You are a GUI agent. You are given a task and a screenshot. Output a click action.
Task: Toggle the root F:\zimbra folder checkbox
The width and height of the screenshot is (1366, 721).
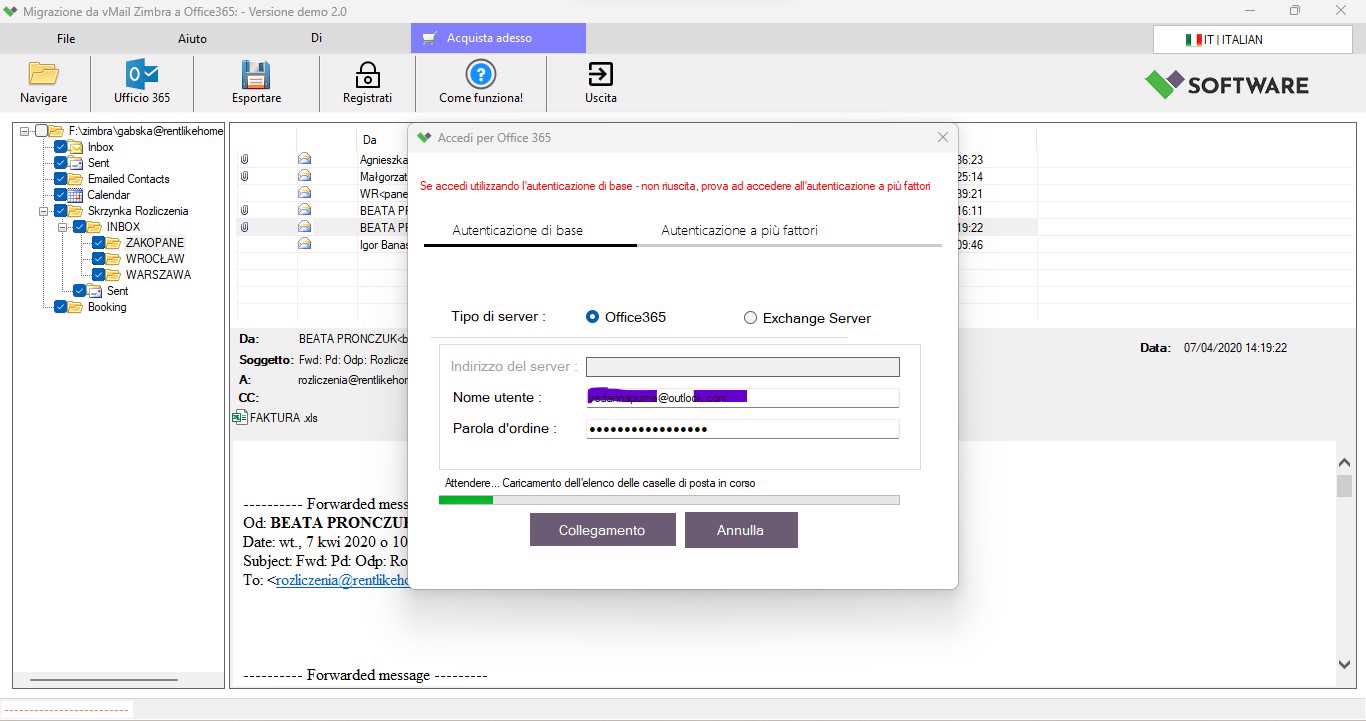41,131
